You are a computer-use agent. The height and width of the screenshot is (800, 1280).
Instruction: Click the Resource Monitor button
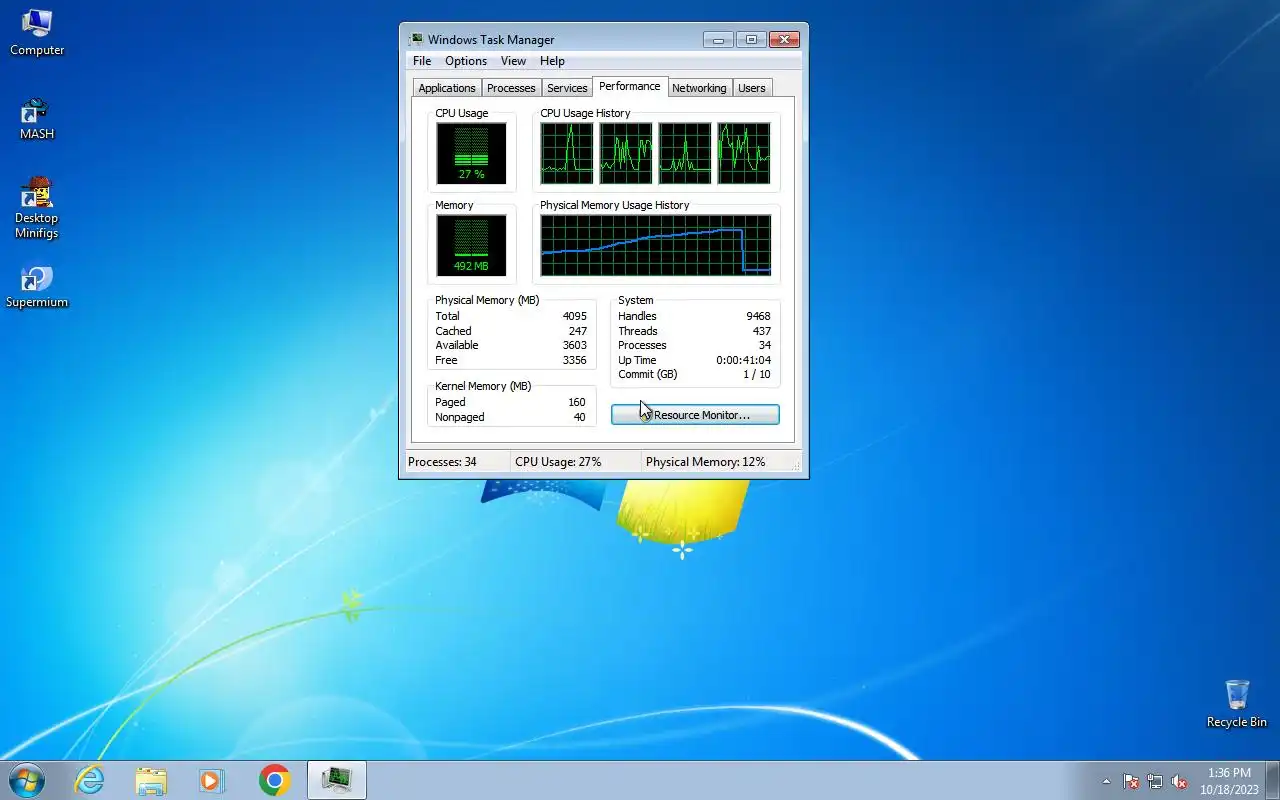coord(695,414)
